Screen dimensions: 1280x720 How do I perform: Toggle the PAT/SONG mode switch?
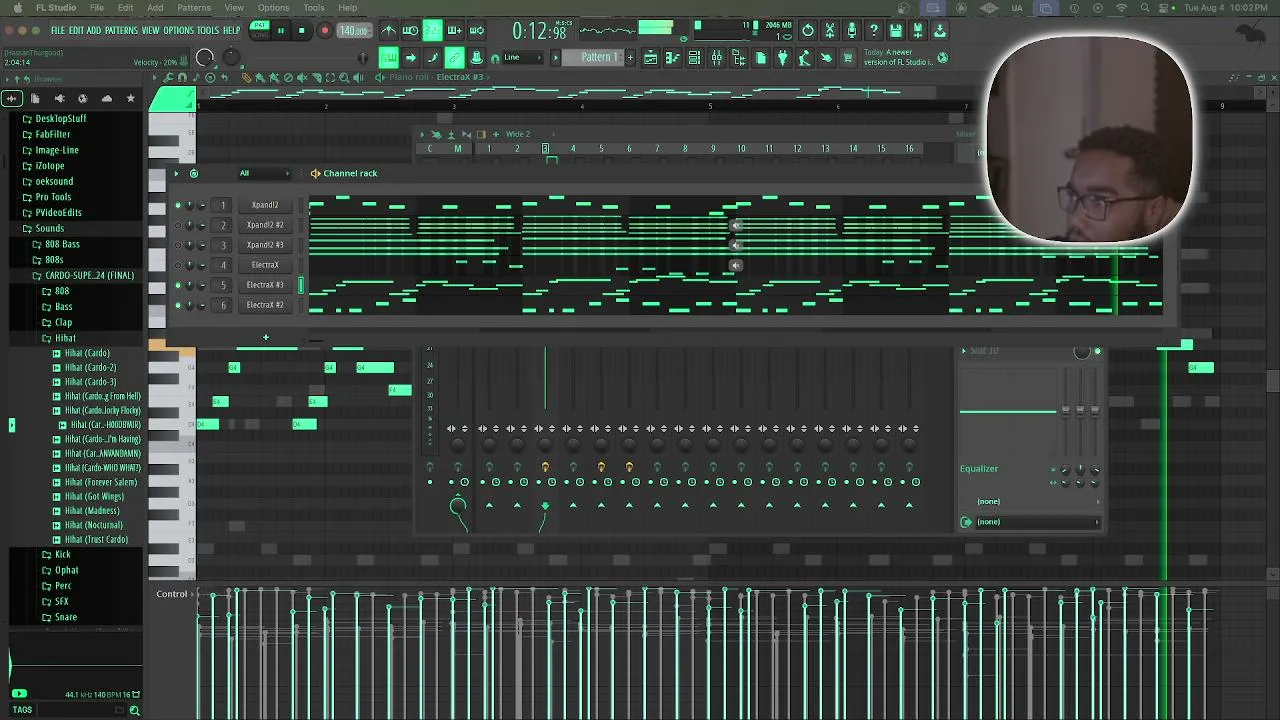(259, 29)
